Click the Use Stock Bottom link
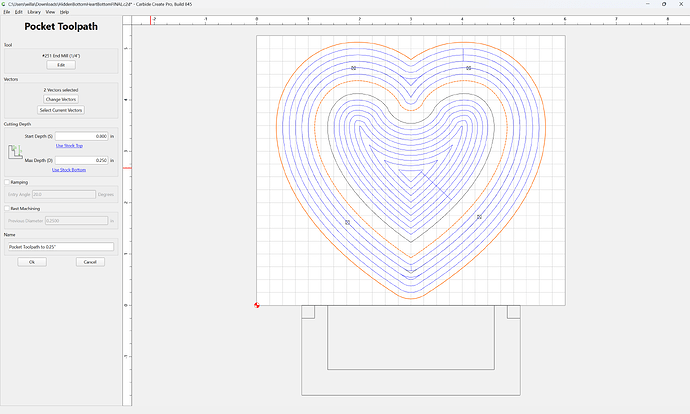This screenshot has height=414, width=690. click(69, 170)
